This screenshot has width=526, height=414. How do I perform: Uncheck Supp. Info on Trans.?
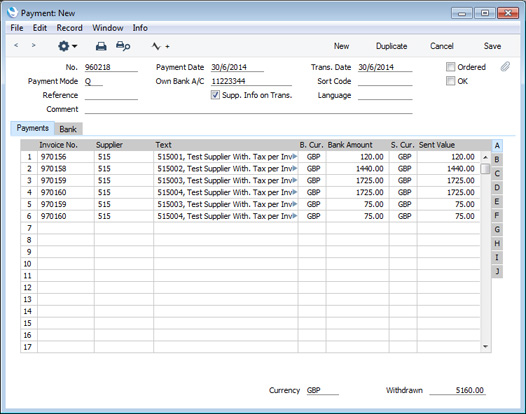click(215, 95)
